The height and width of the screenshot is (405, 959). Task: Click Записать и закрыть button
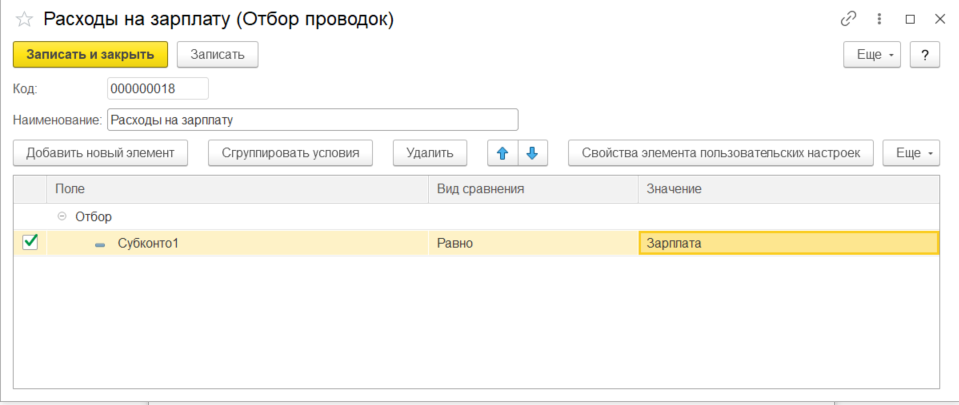(x=90, y=54)
